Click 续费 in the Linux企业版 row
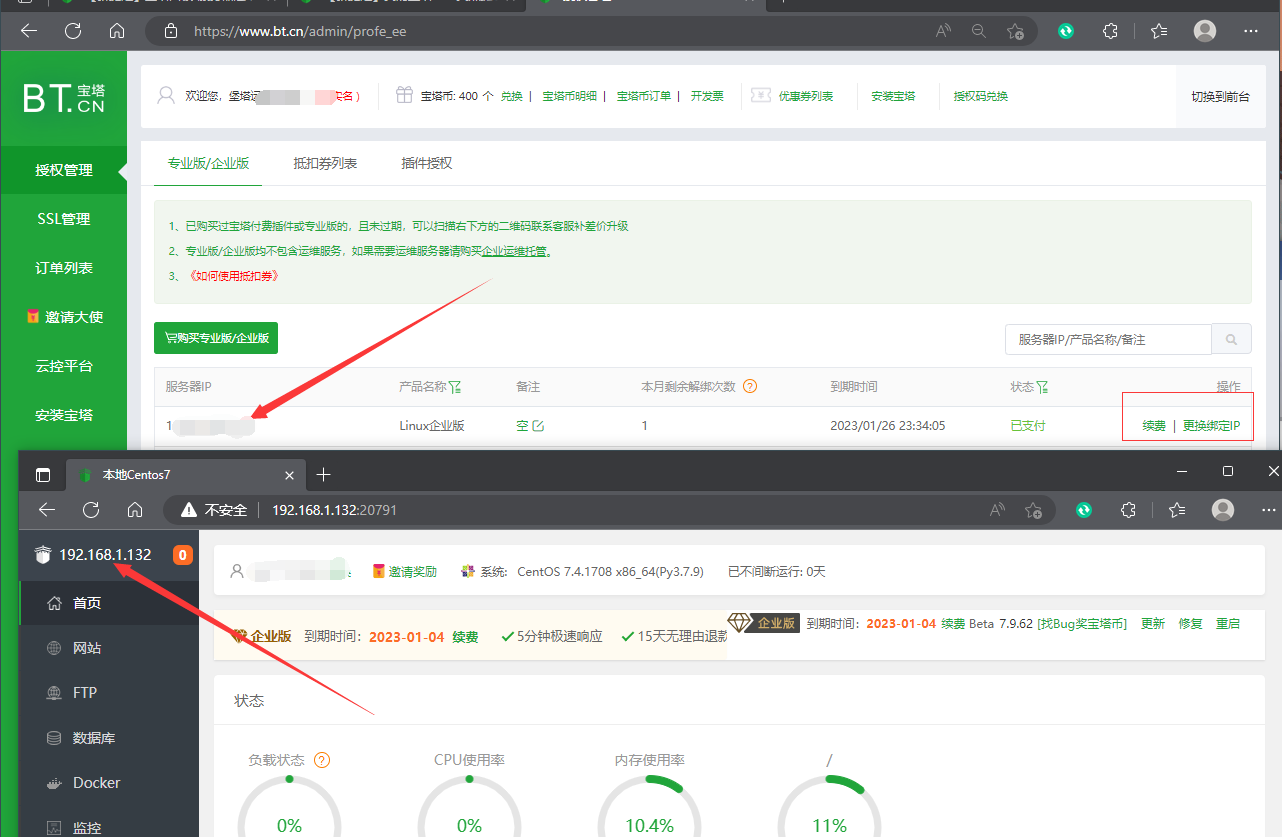1282x837 pixels. coord(1154,426)
